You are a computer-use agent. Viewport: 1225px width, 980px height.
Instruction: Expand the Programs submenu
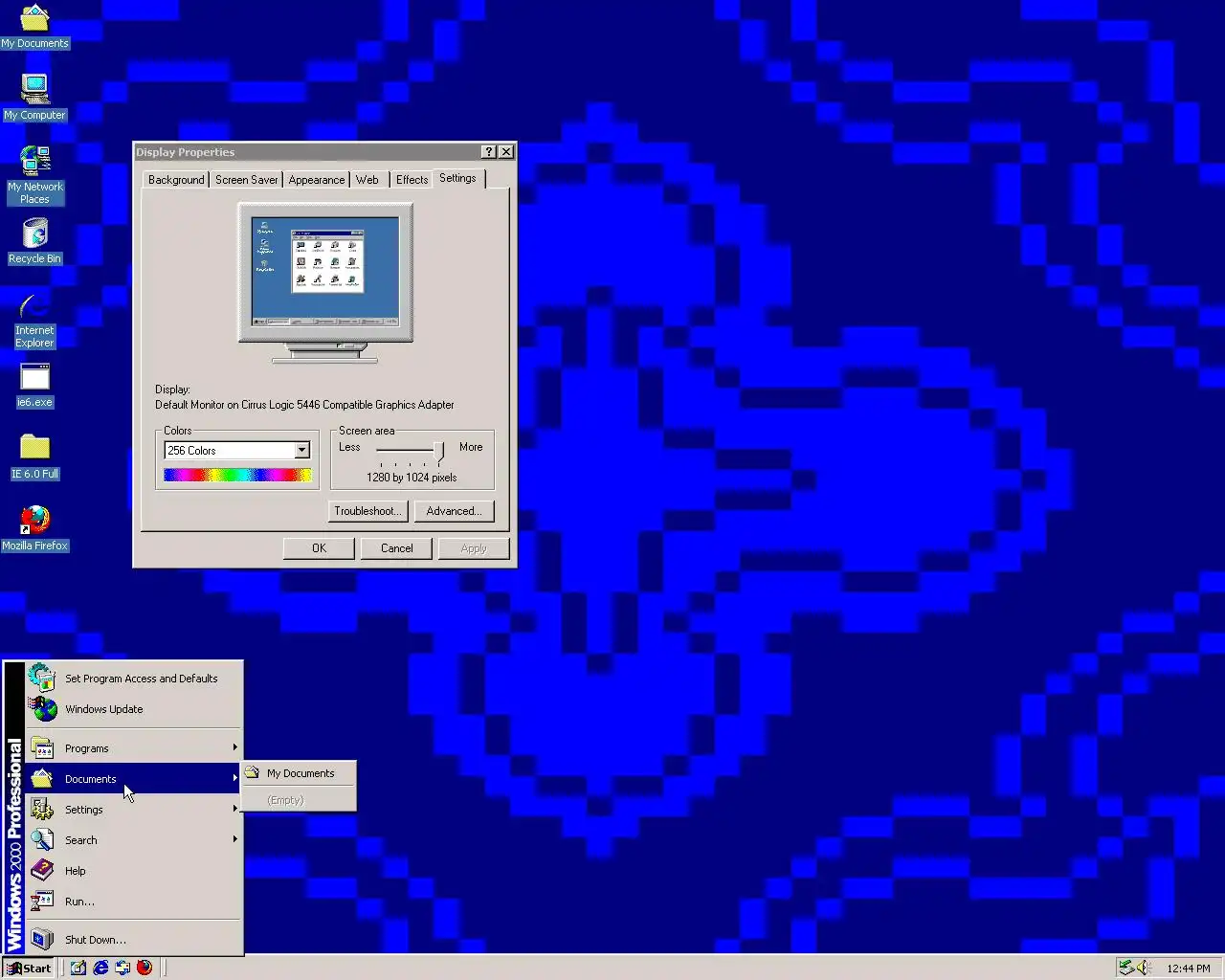point(134,748)
